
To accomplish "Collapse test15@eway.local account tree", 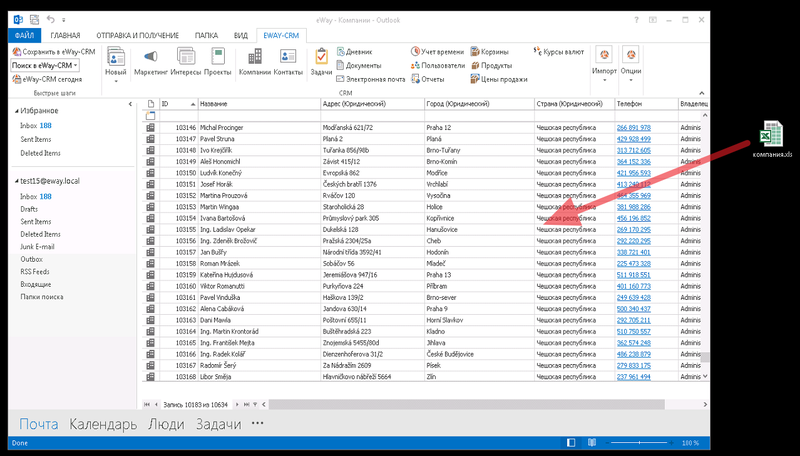I will click(17, 181).
